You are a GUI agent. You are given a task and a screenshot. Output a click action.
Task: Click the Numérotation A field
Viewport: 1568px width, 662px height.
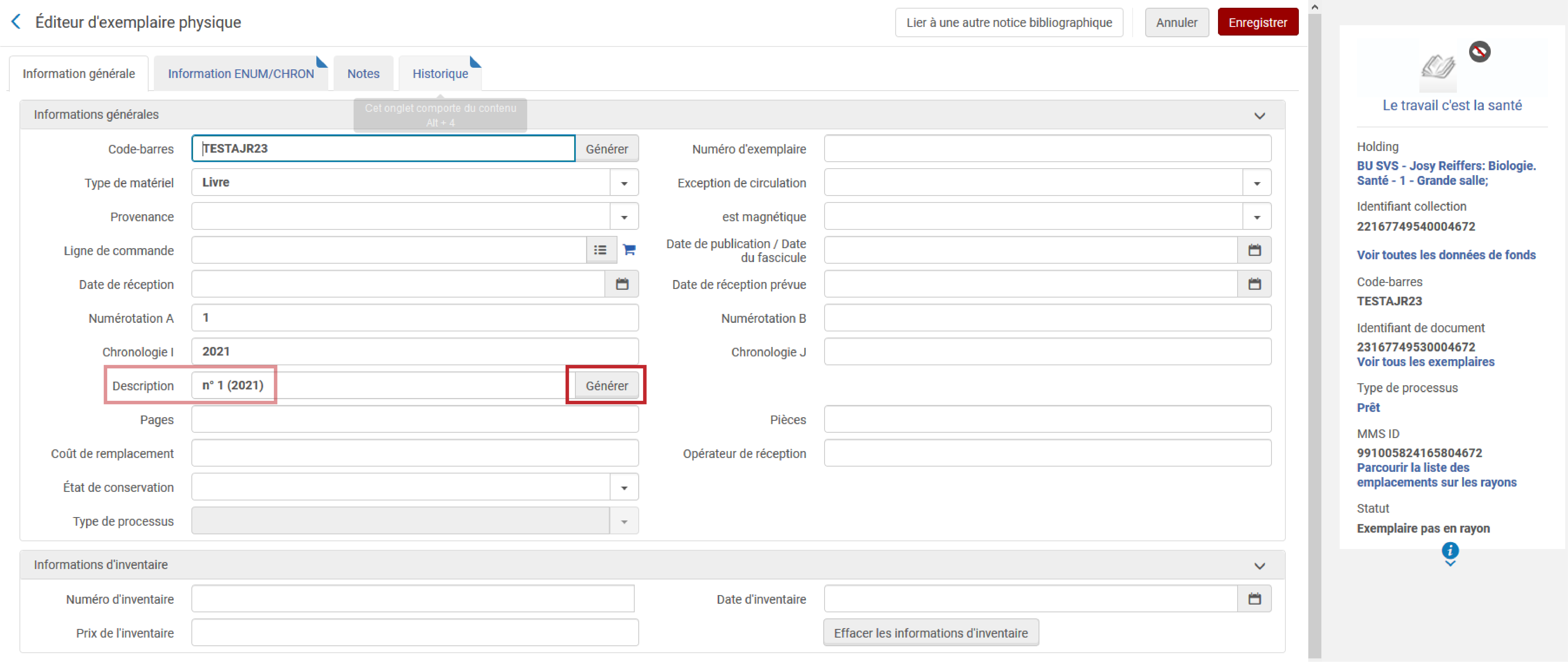(x=415, y=318)
